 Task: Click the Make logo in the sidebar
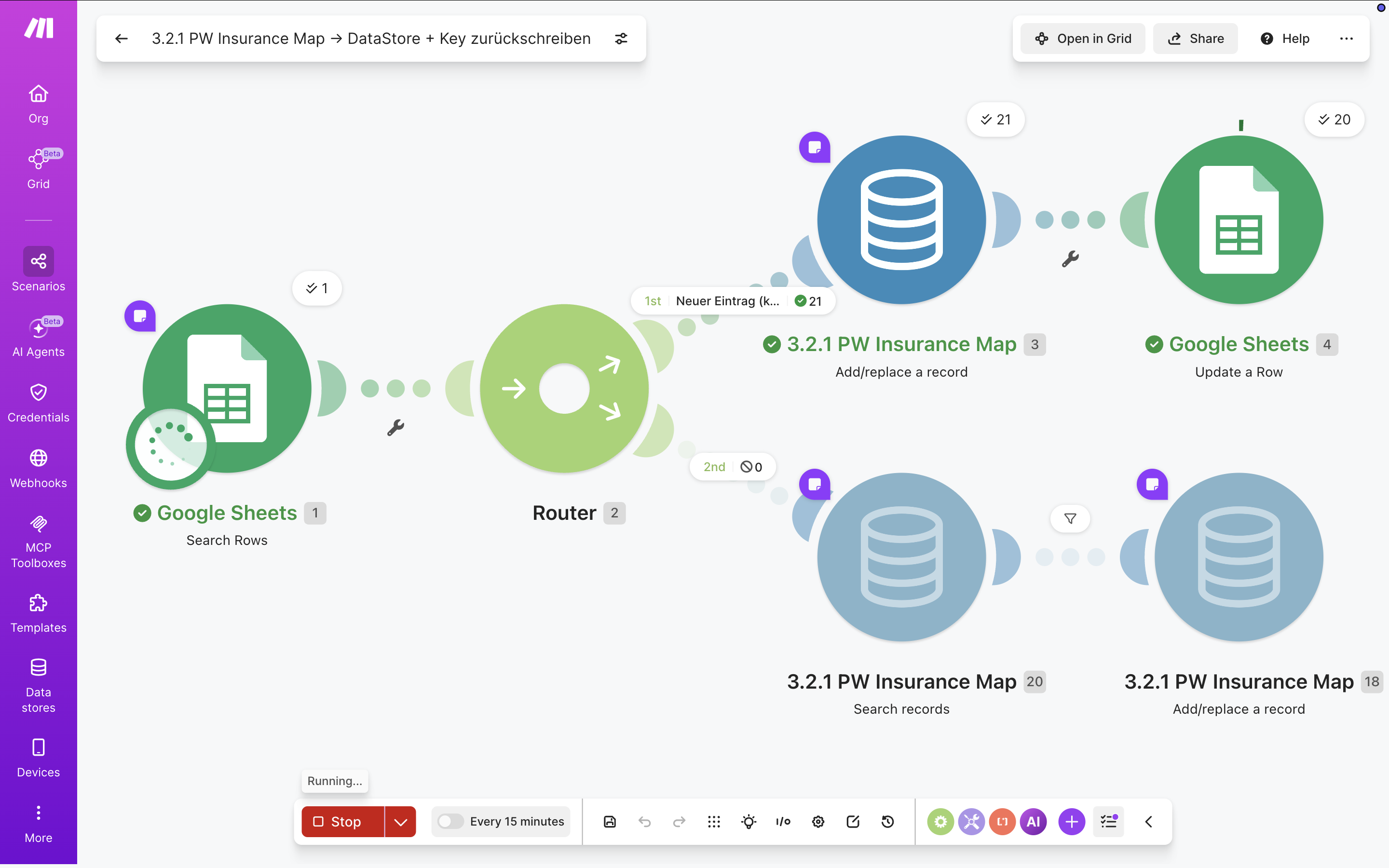[39, 27]
